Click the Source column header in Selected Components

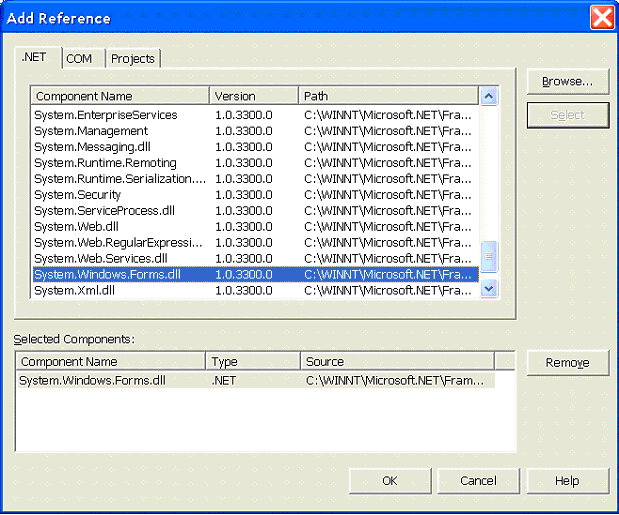point(398,361)
